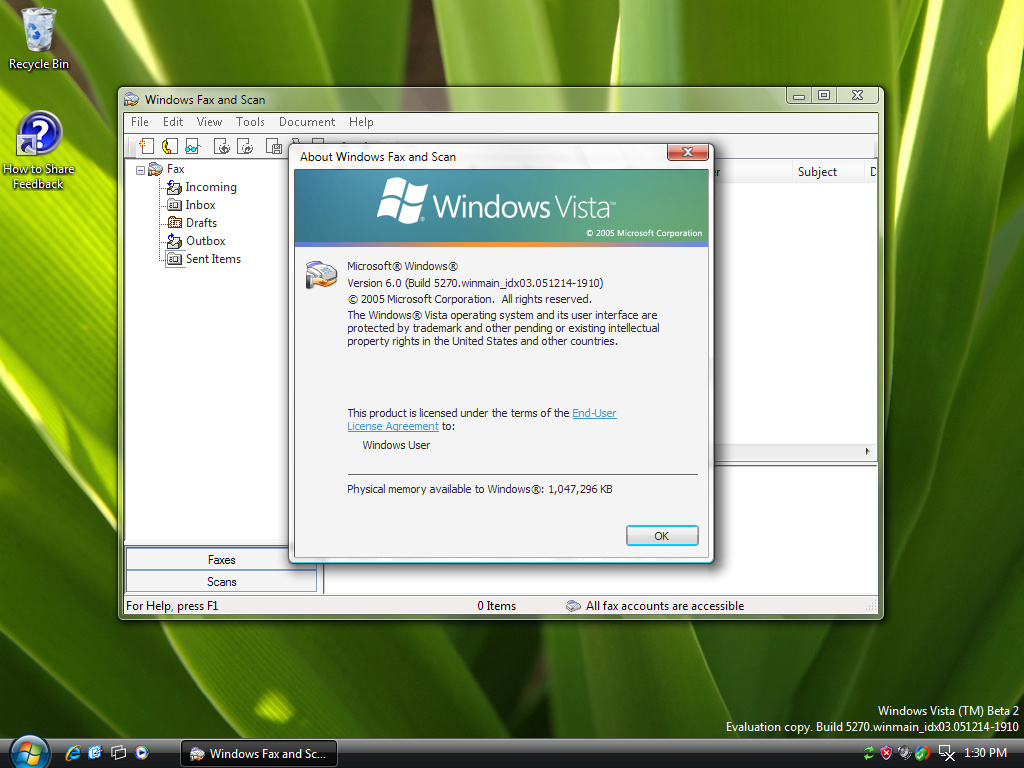
Task: Click the glasses-and-page view toolbar icon
Action: click(192, 146)
